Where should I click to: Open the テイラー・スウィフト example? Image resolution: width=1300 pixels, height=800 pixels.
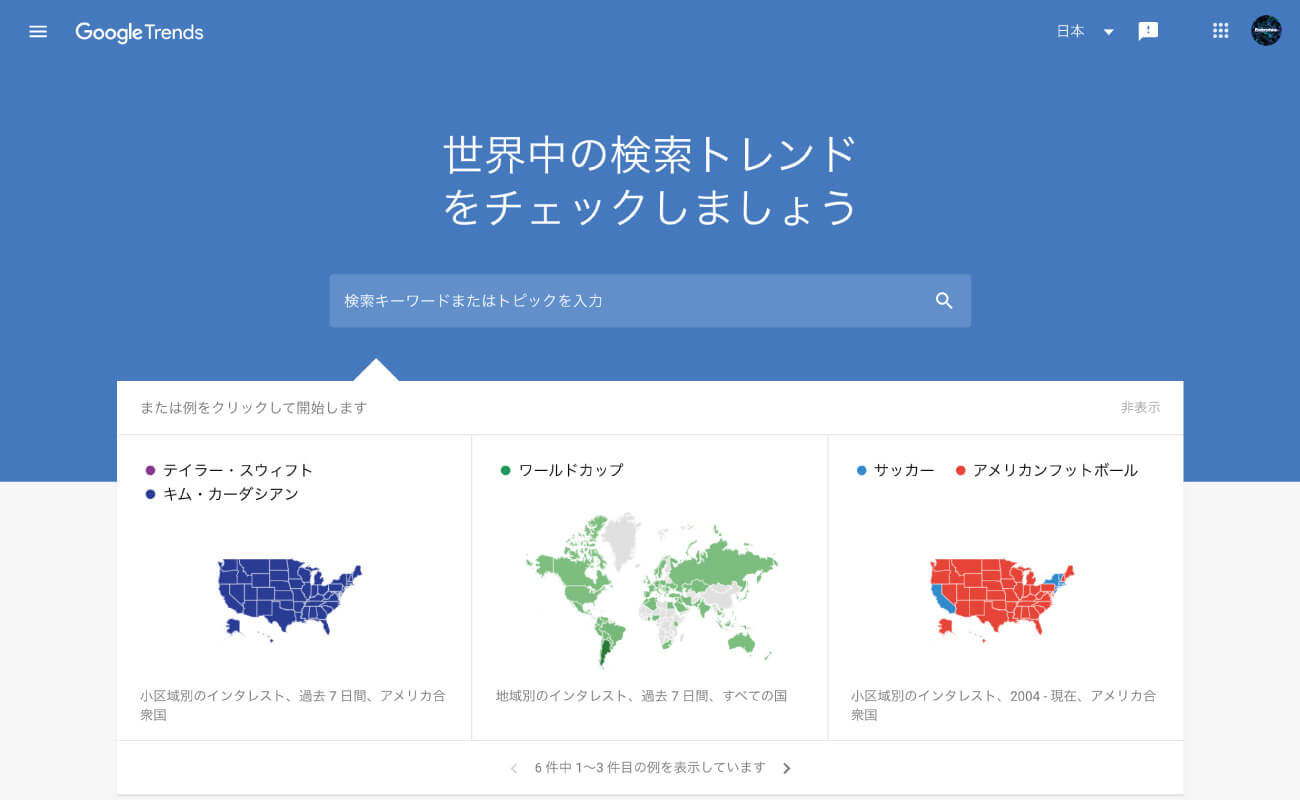click(238, 470)
